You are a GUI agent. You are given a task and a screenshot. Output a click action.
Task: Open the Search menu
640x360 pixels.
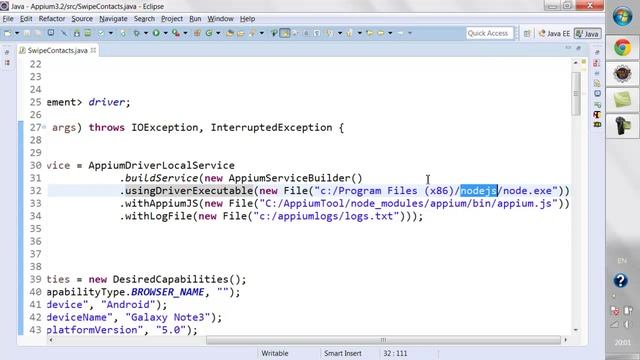click(x=144, y=19)
